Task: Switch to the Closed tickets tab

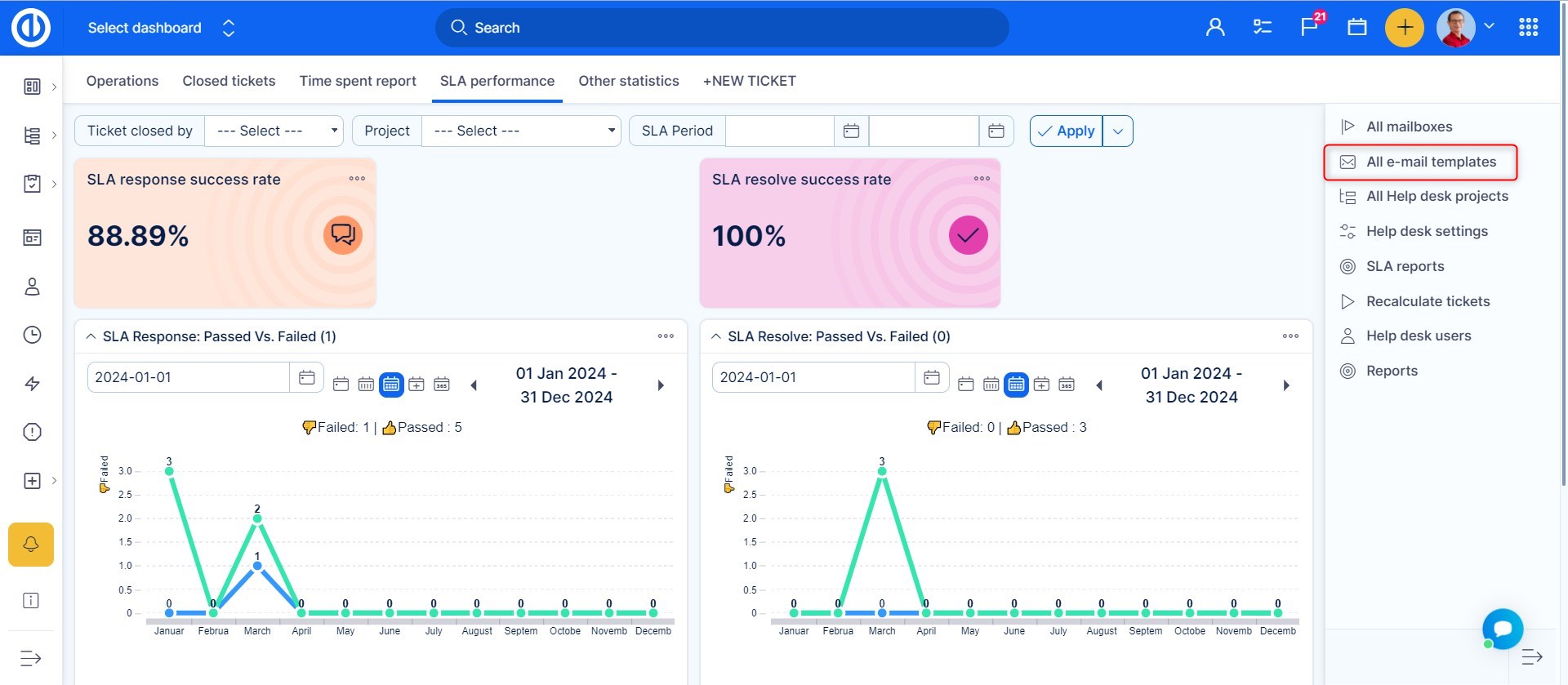Action: pyautogui.click(x=229, y=81)
